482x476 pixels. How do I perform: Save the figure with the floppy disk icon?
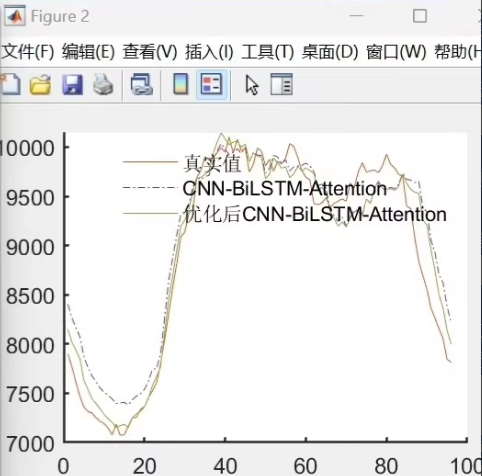[72, 85]
